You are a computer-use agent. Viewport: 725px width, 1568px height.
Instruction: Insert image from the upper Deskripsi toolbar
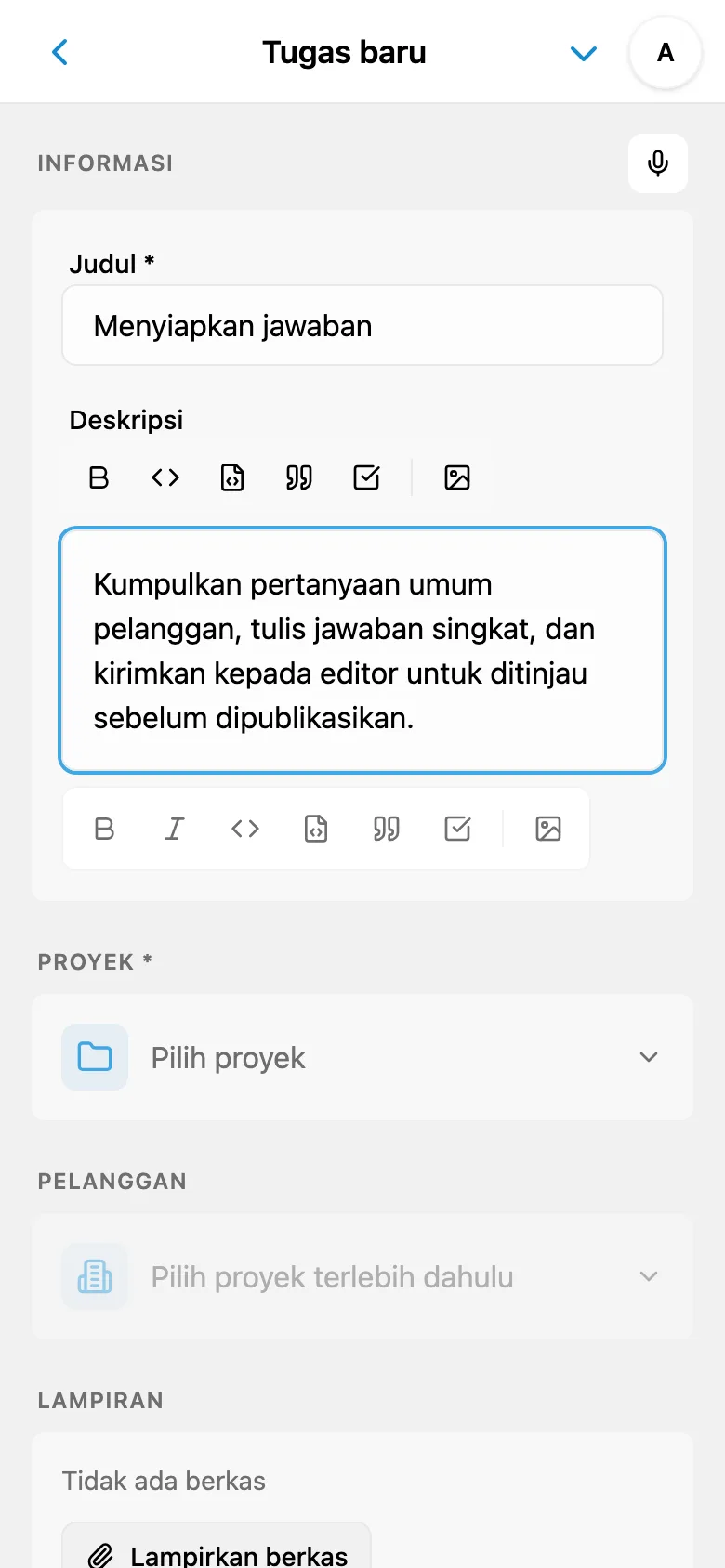pyautogui.click(x=457, y=477)
